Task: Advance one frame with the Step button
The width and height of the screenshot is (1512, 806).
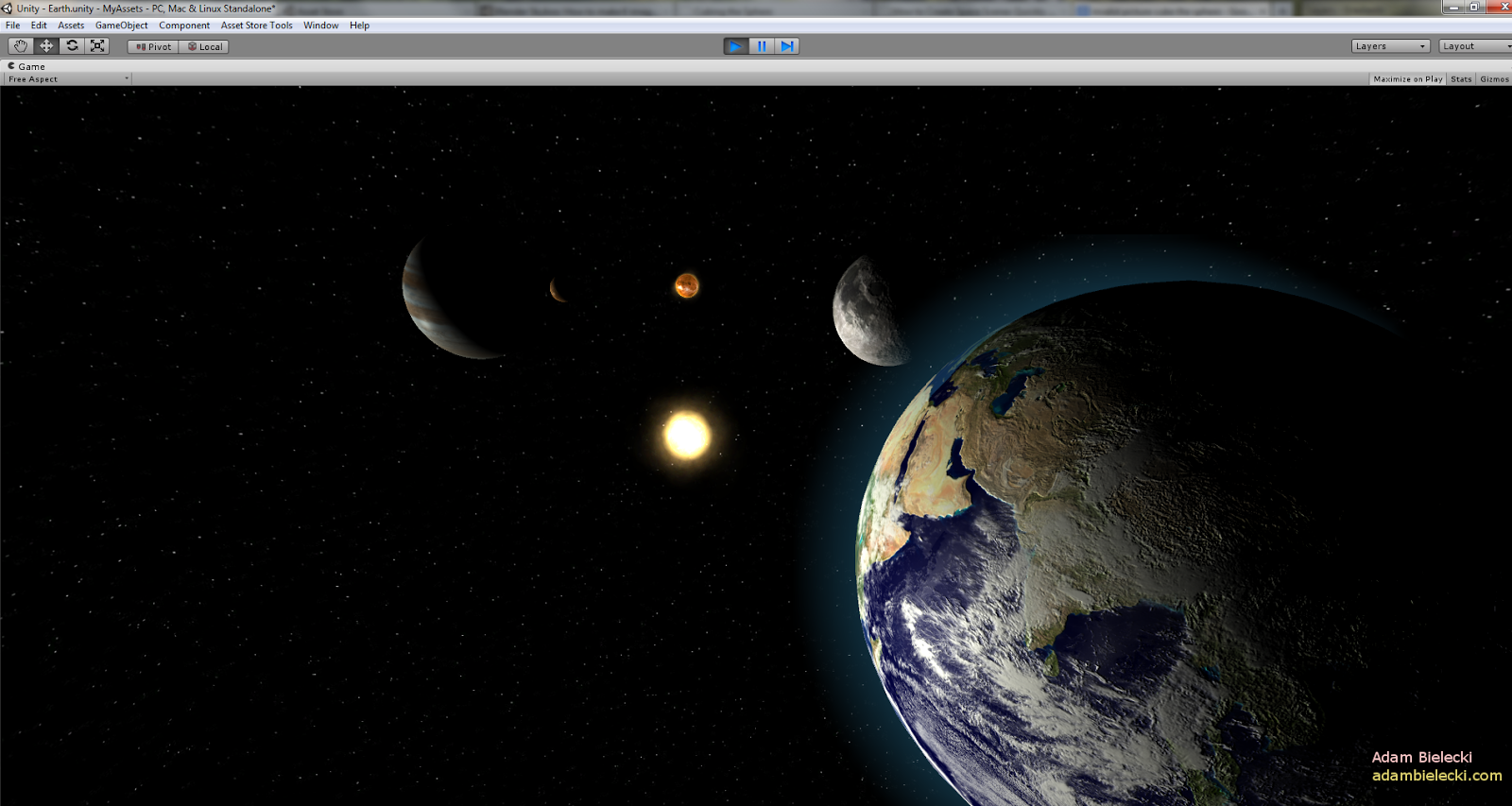Action: (x=787, y=46)
